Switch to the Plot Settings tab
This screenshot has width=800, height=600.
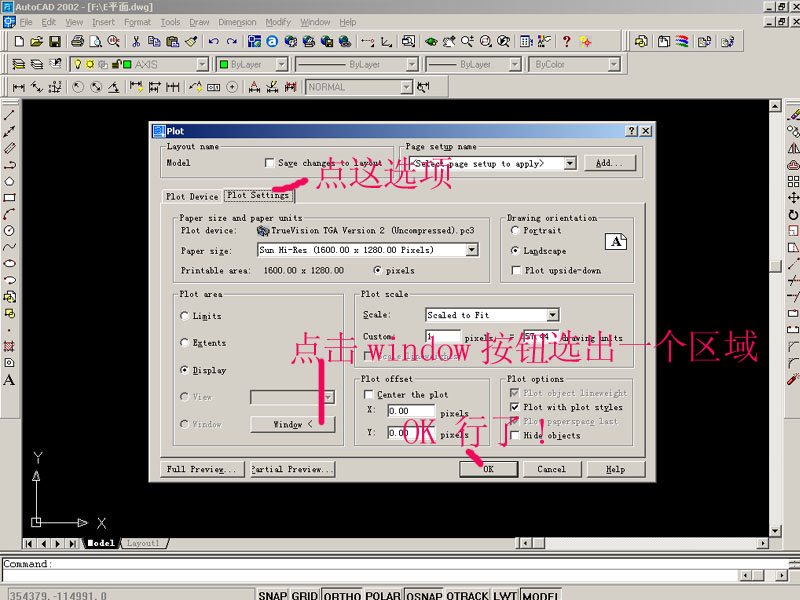[258, 195]
